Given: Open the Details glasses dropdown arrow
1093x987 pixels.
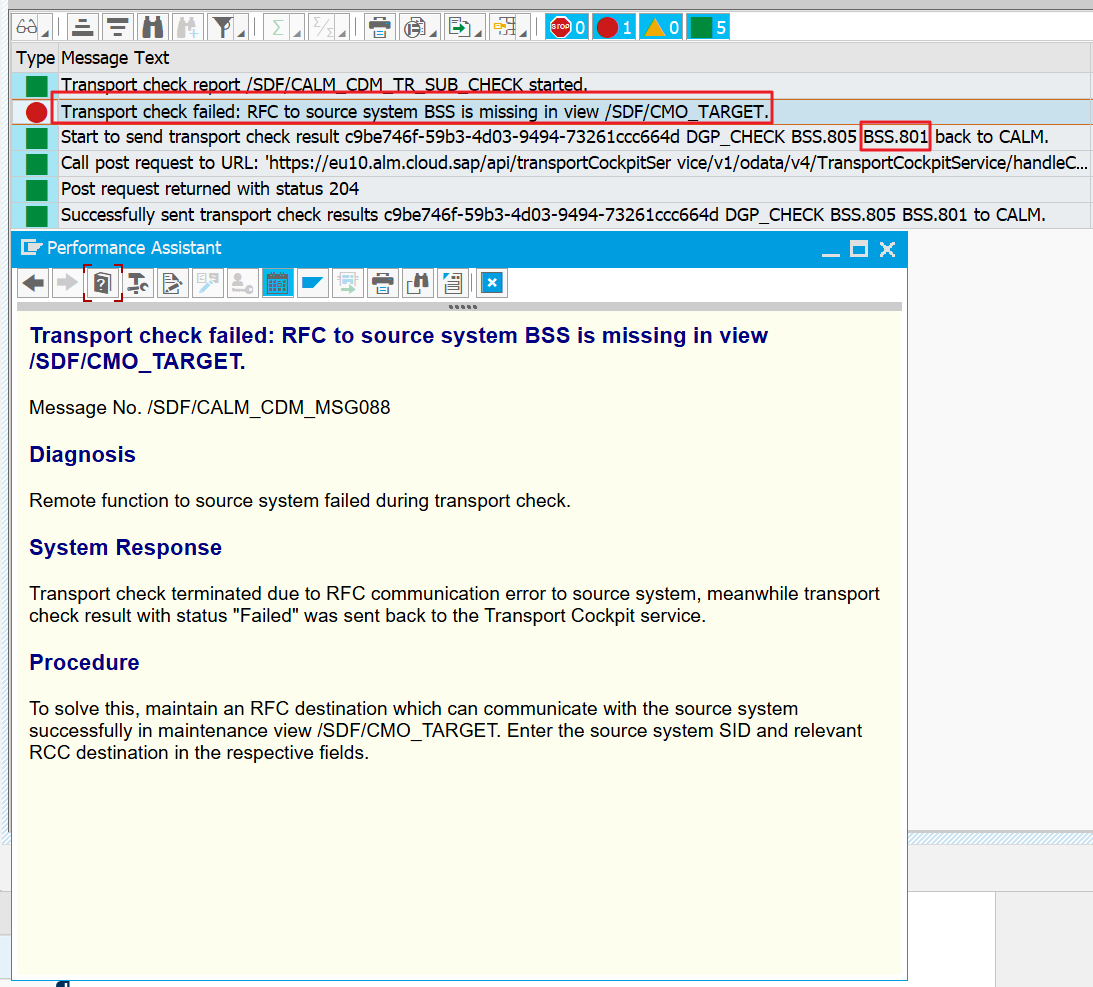Looking at the screenshot, I should point(46,31).
